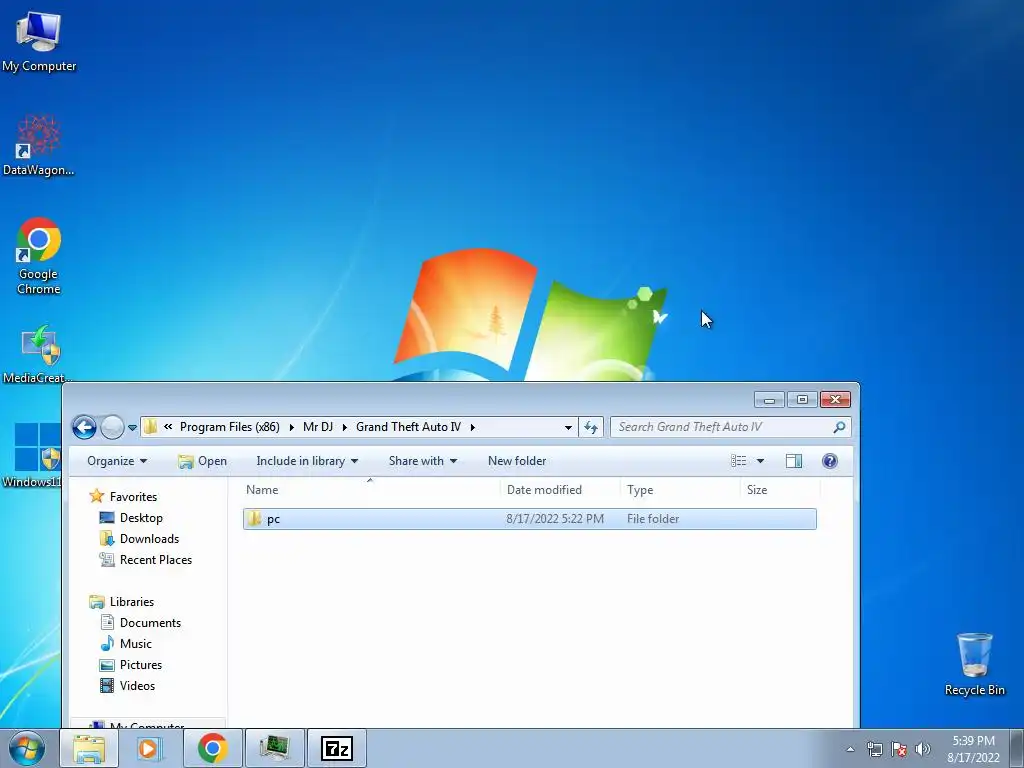Open the Recycle Bin icon
The width and height of the screenshot is (1024, 768).
(974, 664)
